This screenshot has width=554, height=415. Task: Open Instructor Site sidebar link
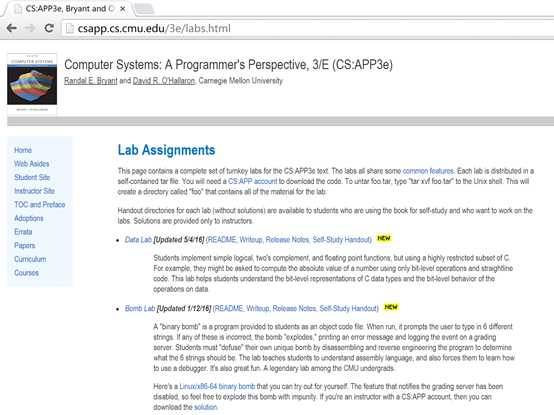34,191
